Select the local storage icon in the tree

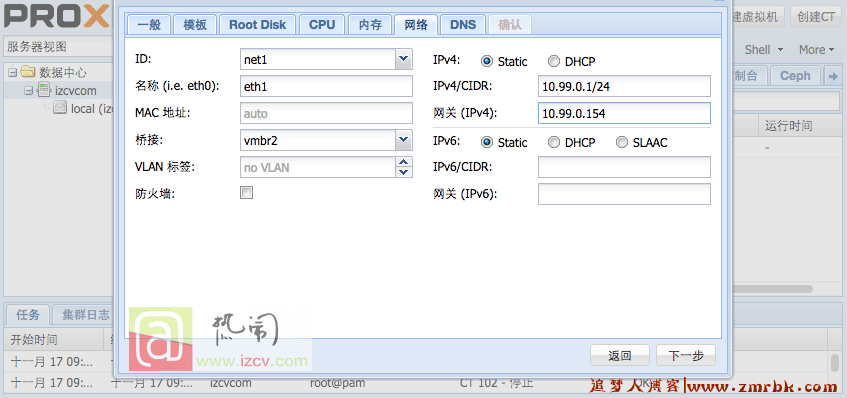click(x=60, y=108)
